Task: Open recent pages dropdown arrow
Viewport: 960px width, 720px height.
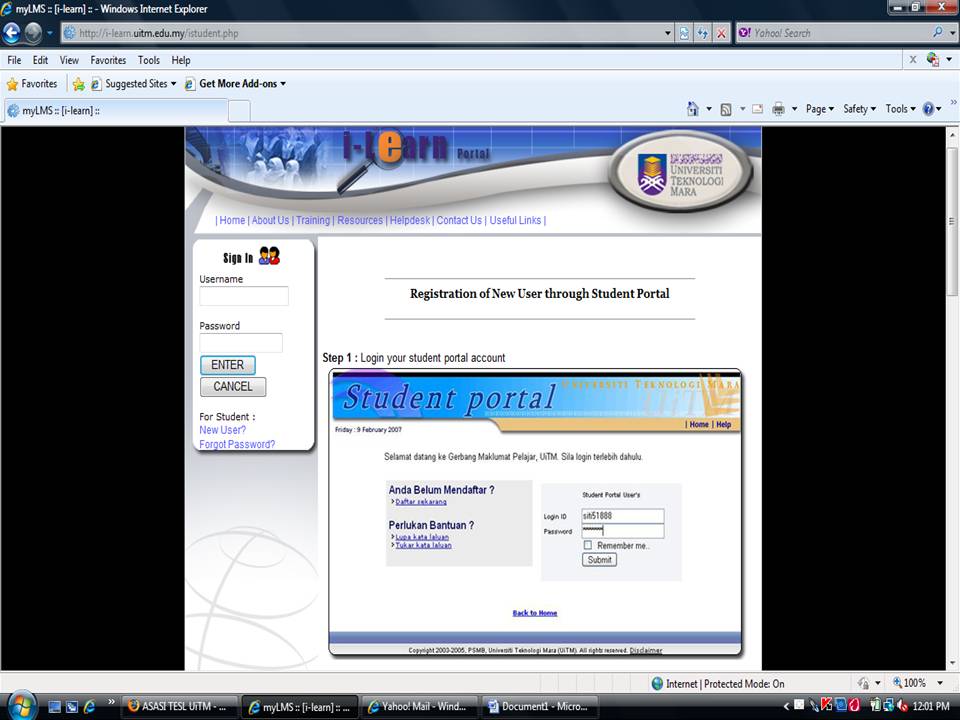Action: (x=50, y=33)
